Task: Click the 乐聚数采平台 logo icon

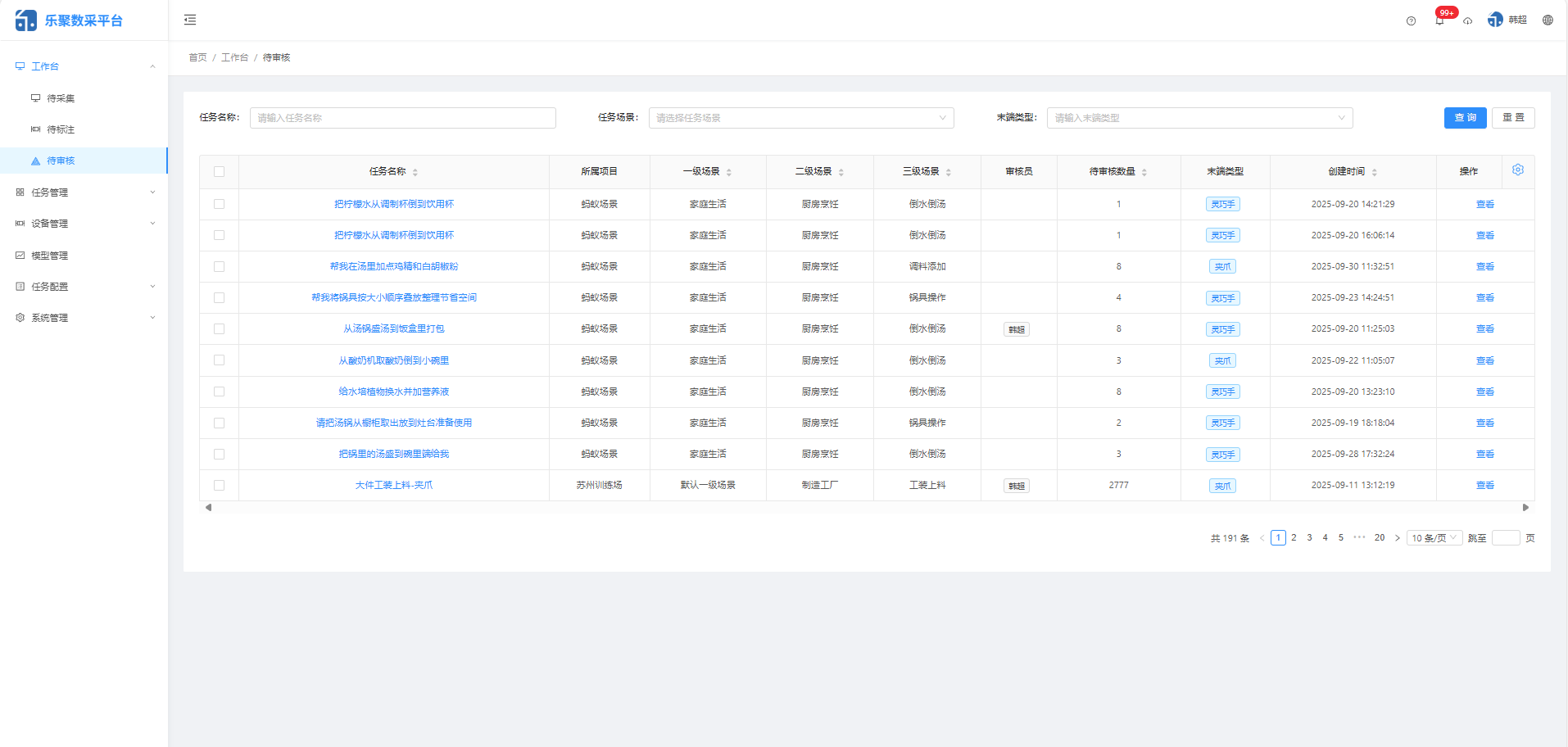Action: [x=25, y=19]
